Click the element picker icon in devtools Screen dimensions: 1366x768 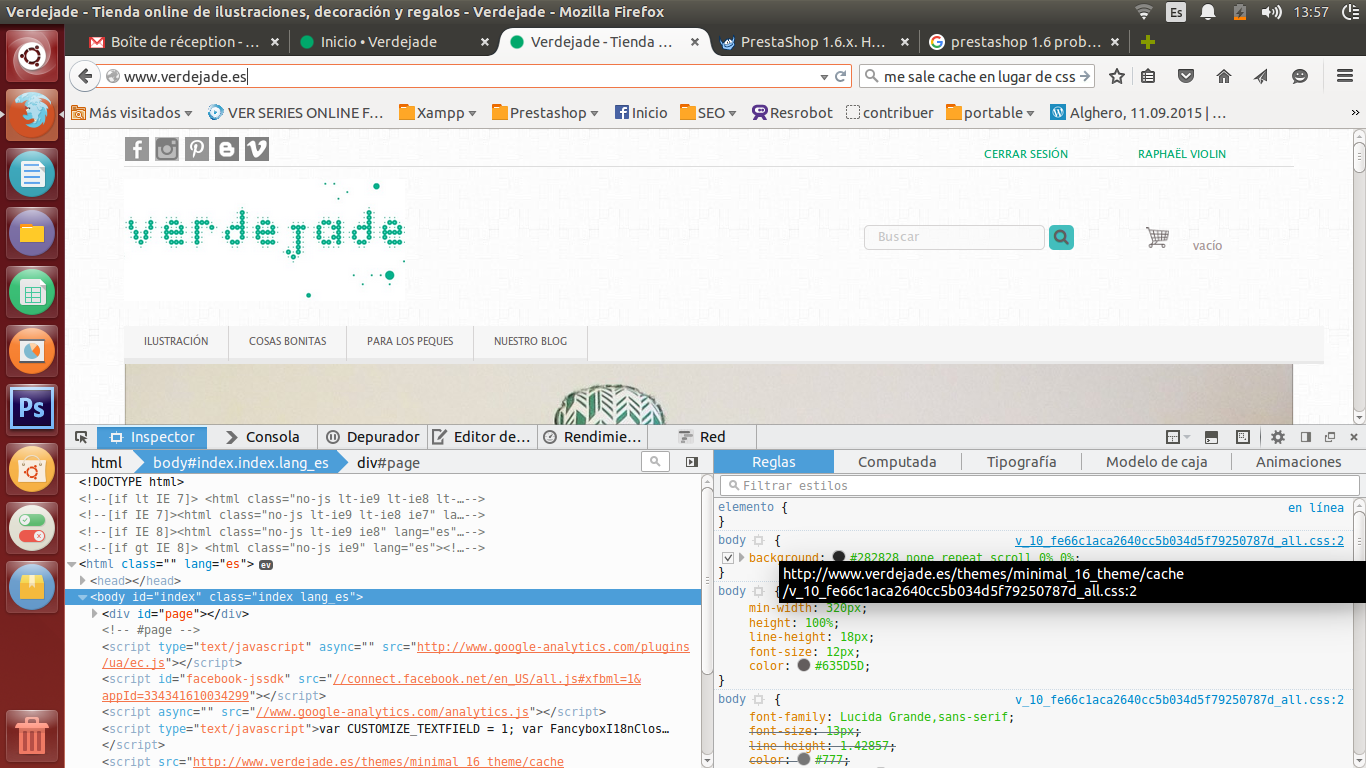point(82,437)
